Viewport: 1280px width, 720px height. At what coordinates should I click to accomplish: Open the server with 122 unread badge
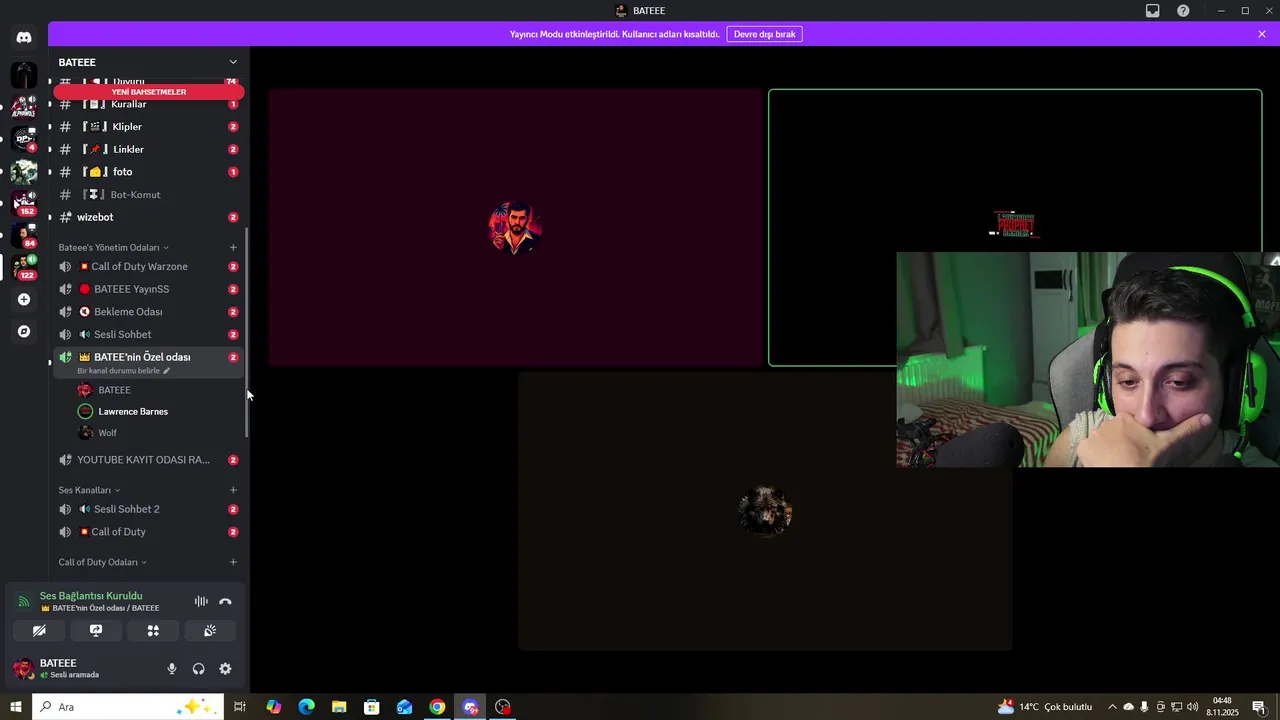pyautogui.click(x=24, y=267)
